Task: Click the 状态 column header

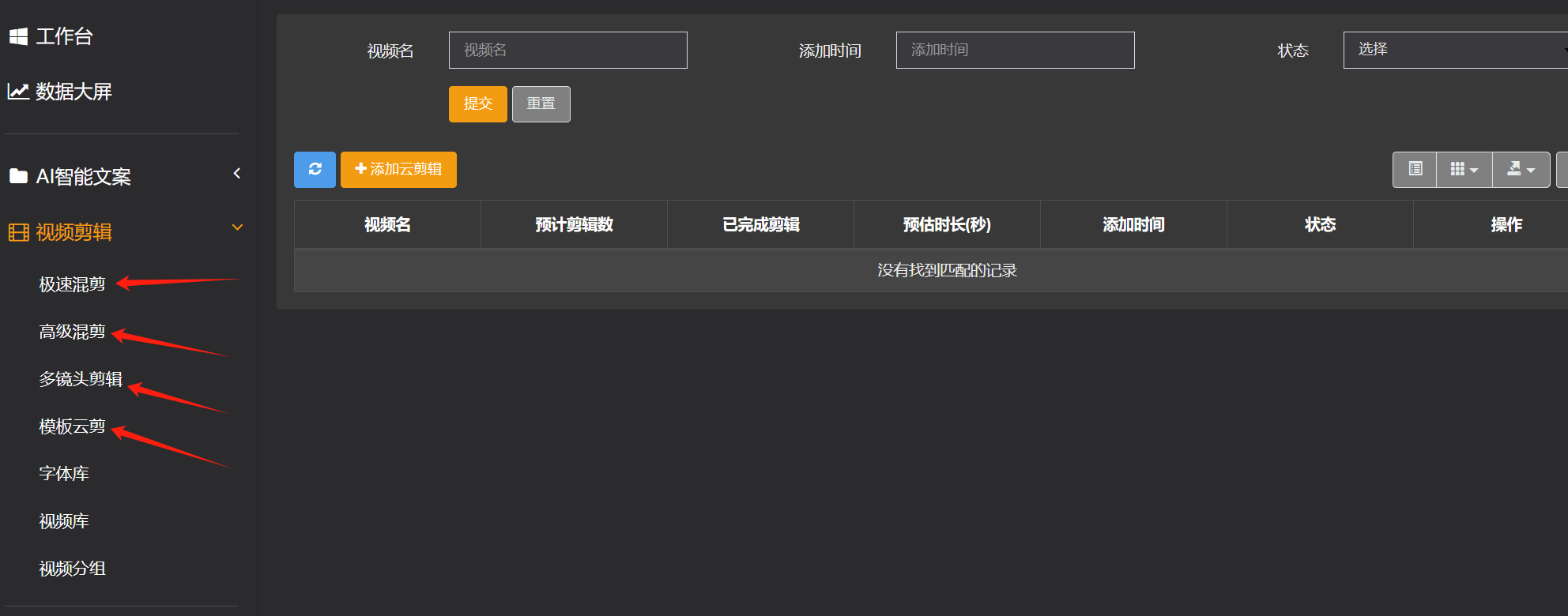Action: coord(1320,225)
